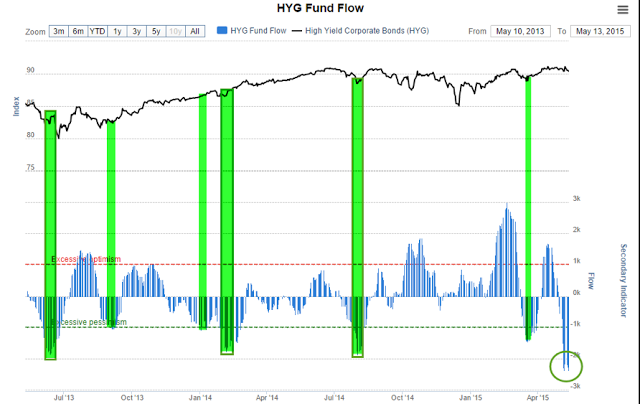Edit the From date field May 10, 2013
Screen dimensions: 640x404
point(523,31)
